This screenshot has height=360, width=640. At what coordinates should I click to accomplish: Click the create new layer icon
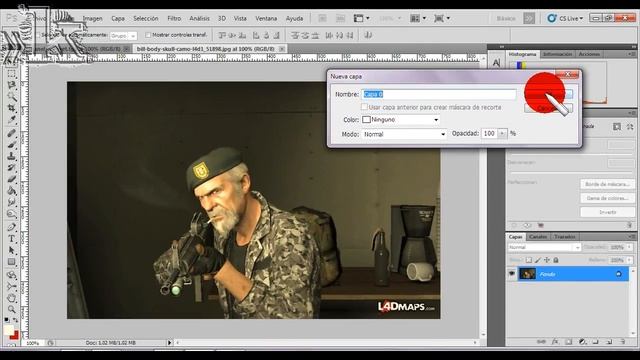pos(609,342)
